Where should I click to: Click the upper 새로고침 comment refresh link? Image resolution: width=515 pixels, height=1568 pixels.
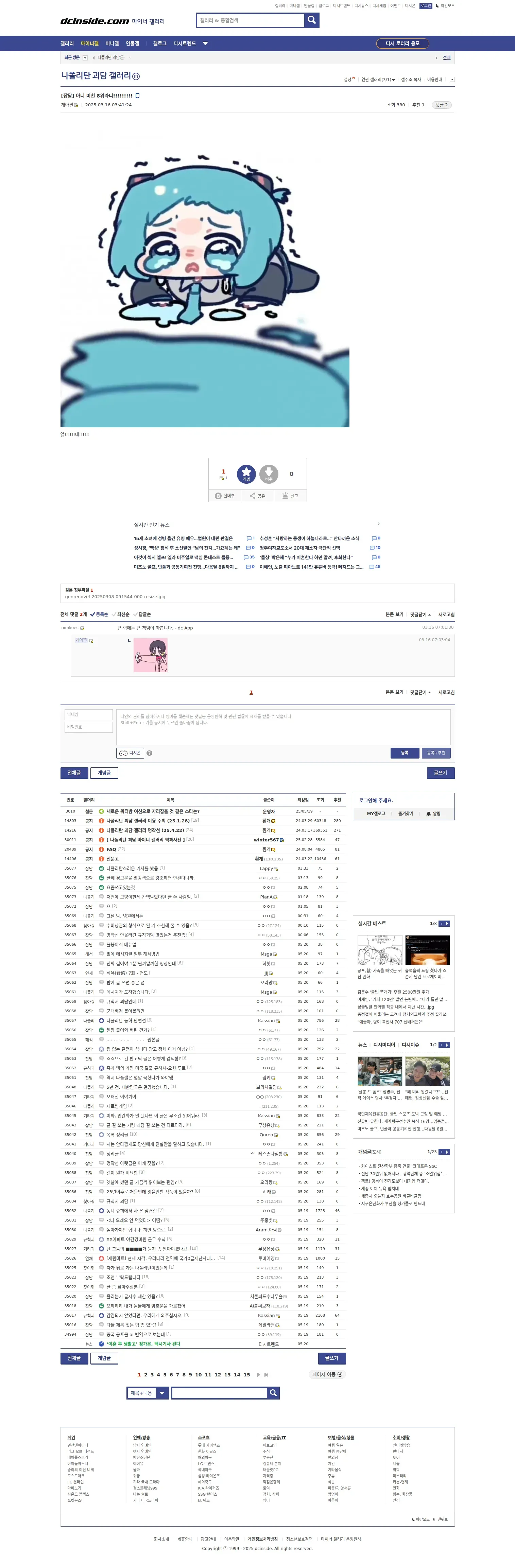point(447,614)
